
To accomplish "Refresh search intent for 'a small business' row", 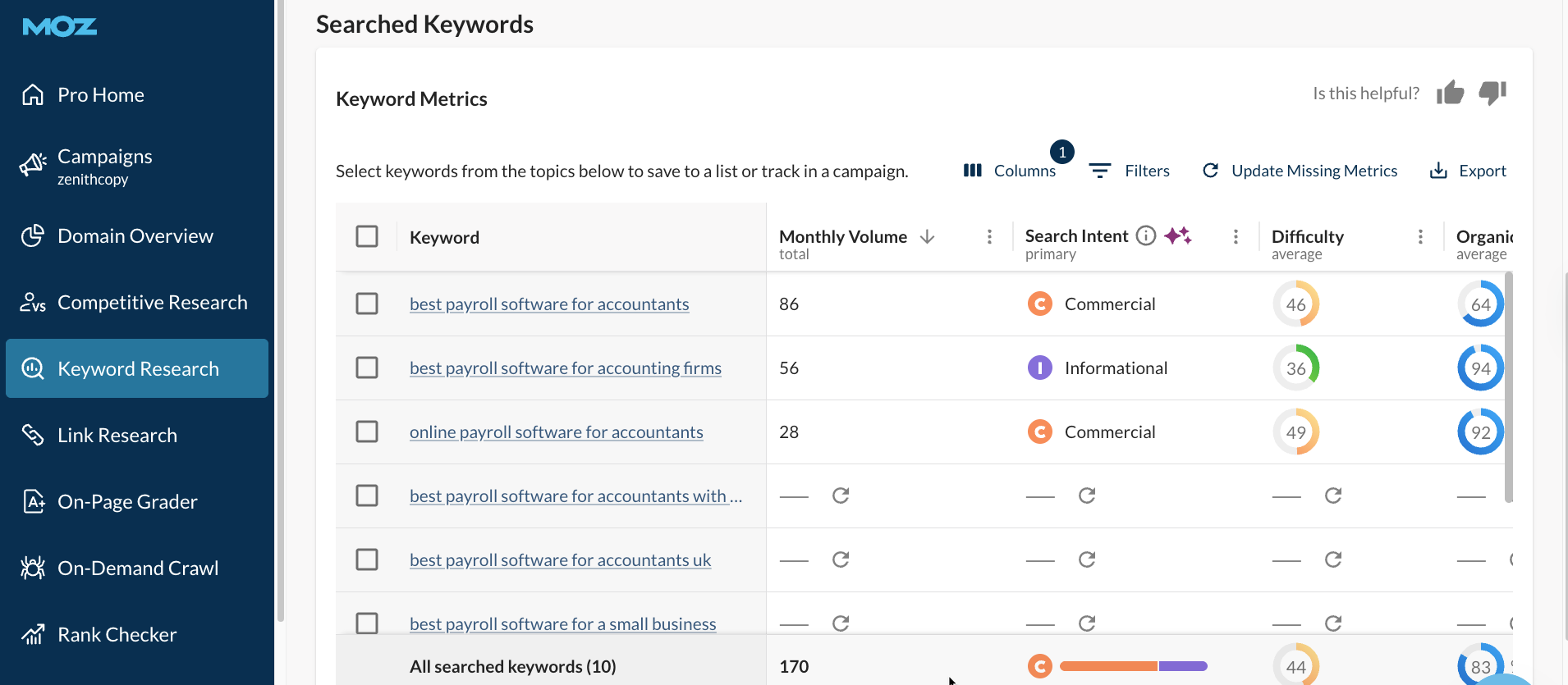I will [1087, 623].
